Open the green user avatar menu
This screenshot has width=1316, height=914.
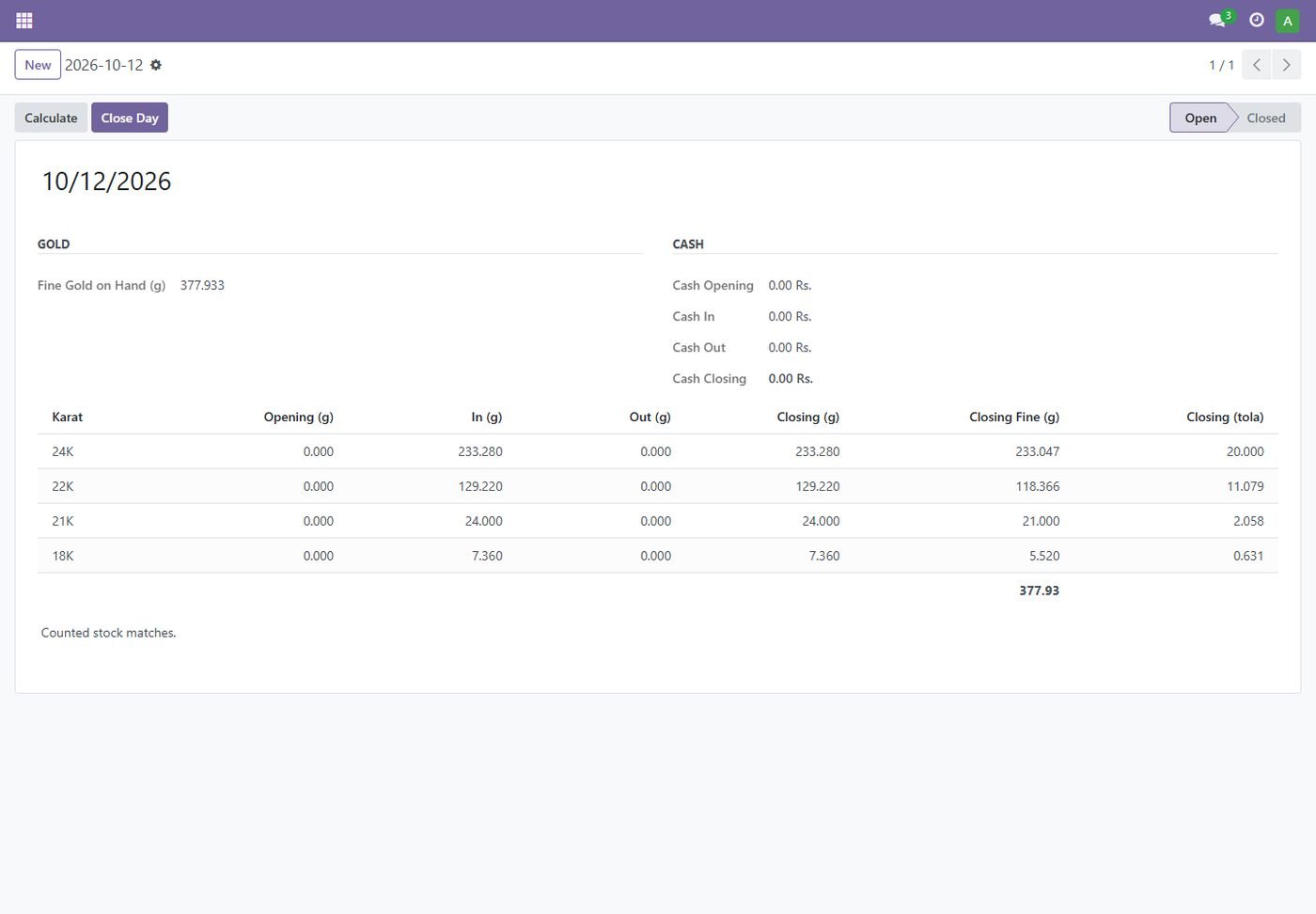(x=1288, y=21)
